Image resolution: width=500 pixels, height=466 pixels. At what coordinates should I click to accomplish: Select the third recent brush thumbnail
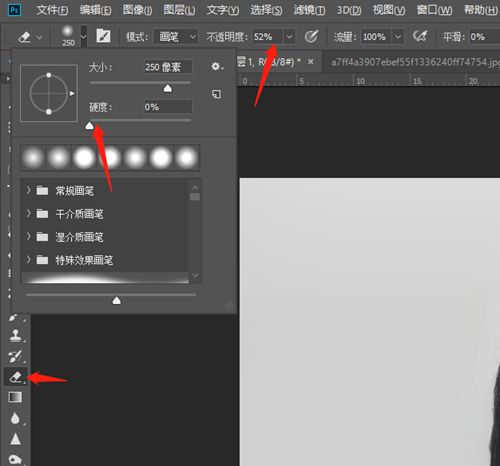(x=84, y=157)
